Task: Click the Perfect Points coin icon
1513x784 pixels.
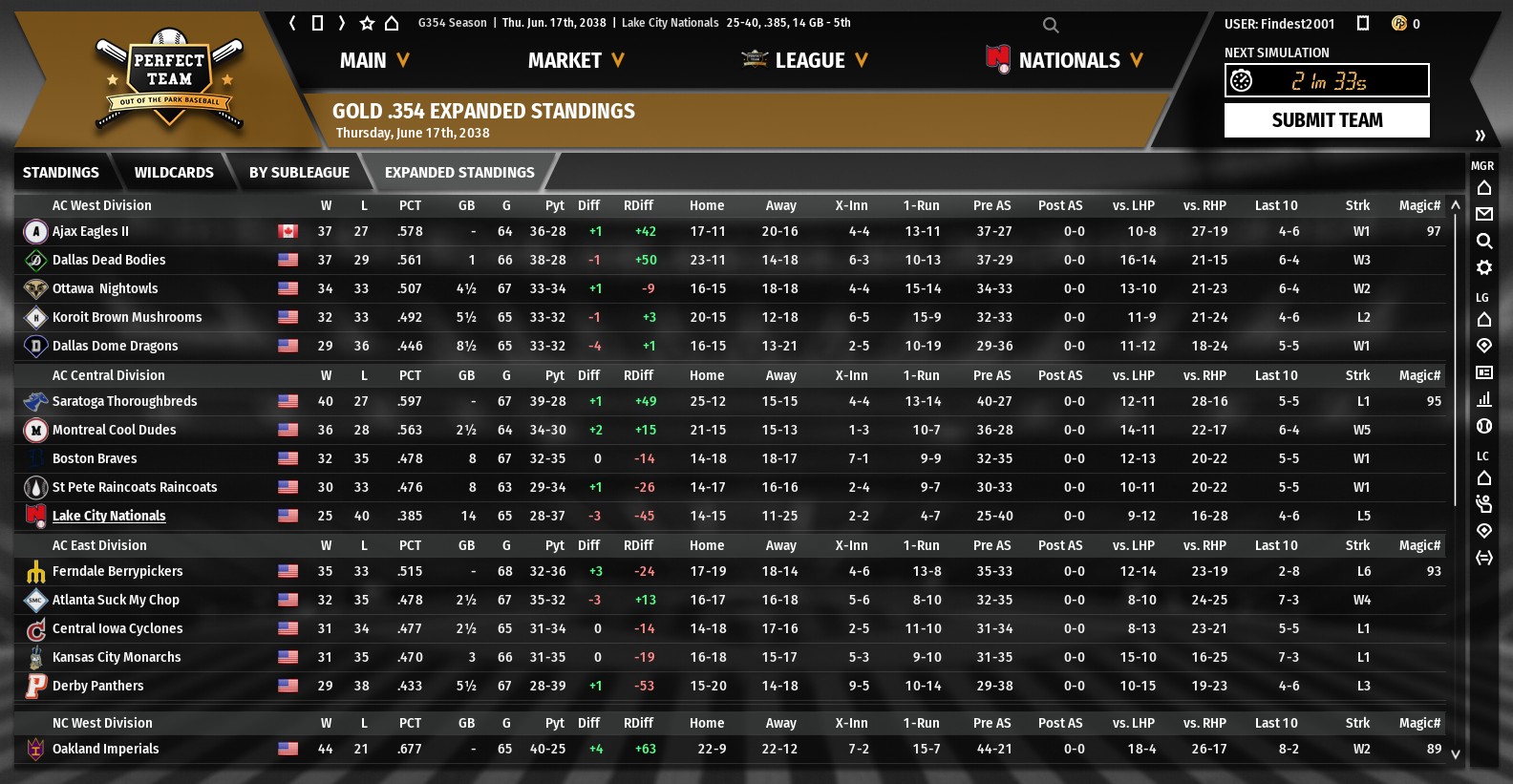Action: [1399, 24]
